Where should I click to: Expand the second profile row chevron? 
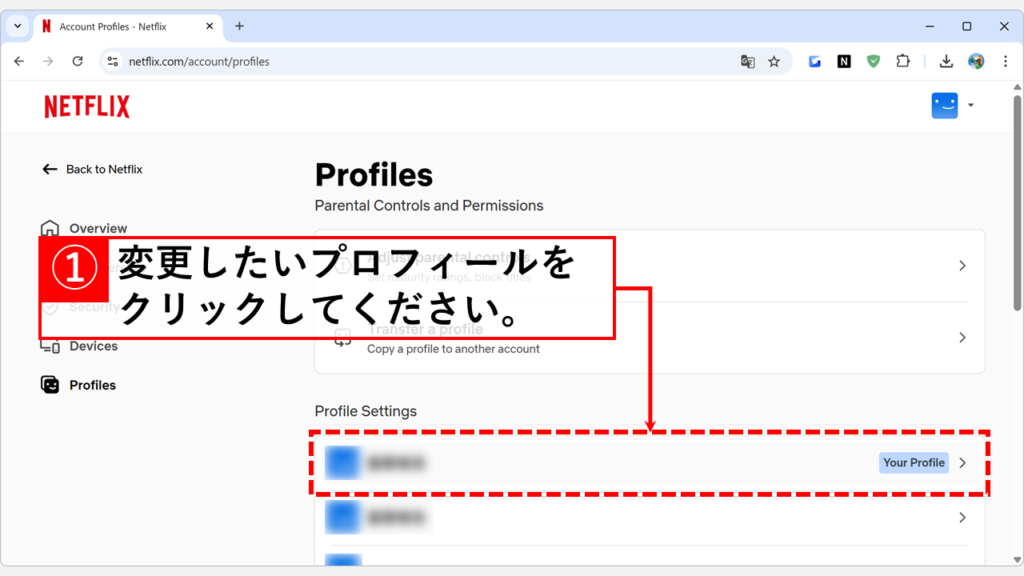(962, 517)
